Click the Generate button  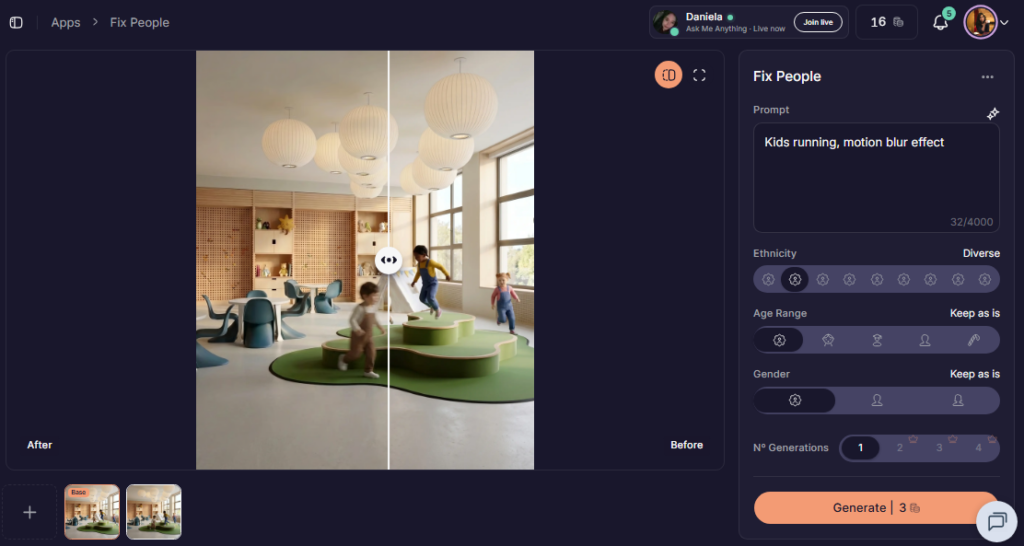click(876, 507)
